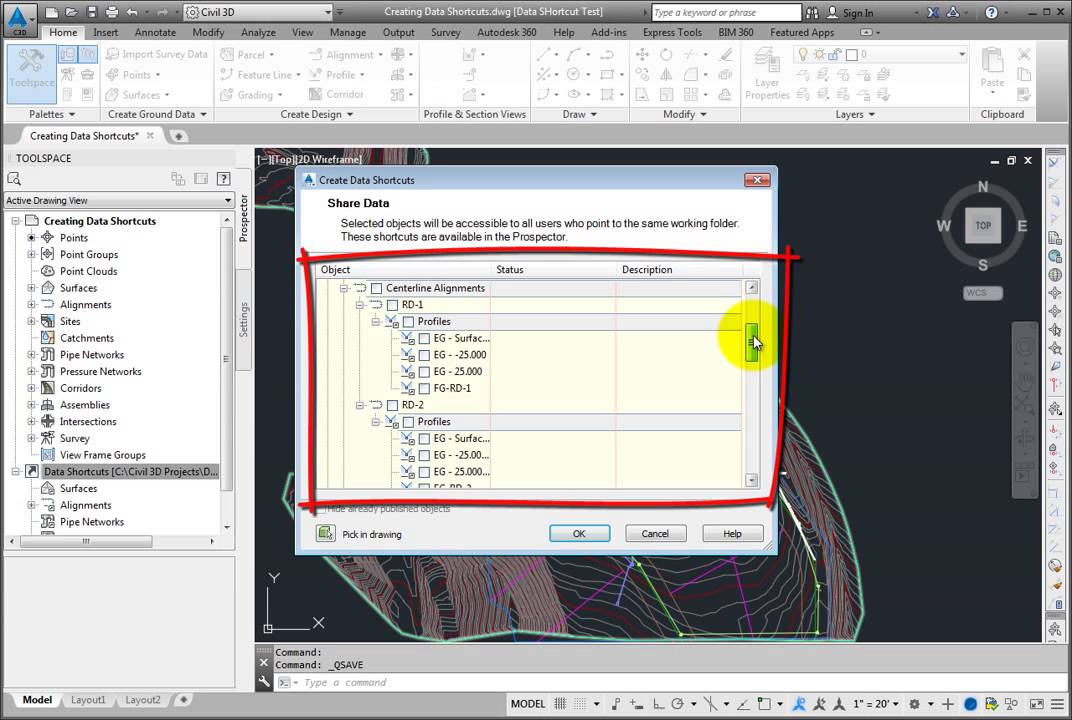
Task: Click the Rotate tool in Modify panel
Action: (x=666, y=54)
